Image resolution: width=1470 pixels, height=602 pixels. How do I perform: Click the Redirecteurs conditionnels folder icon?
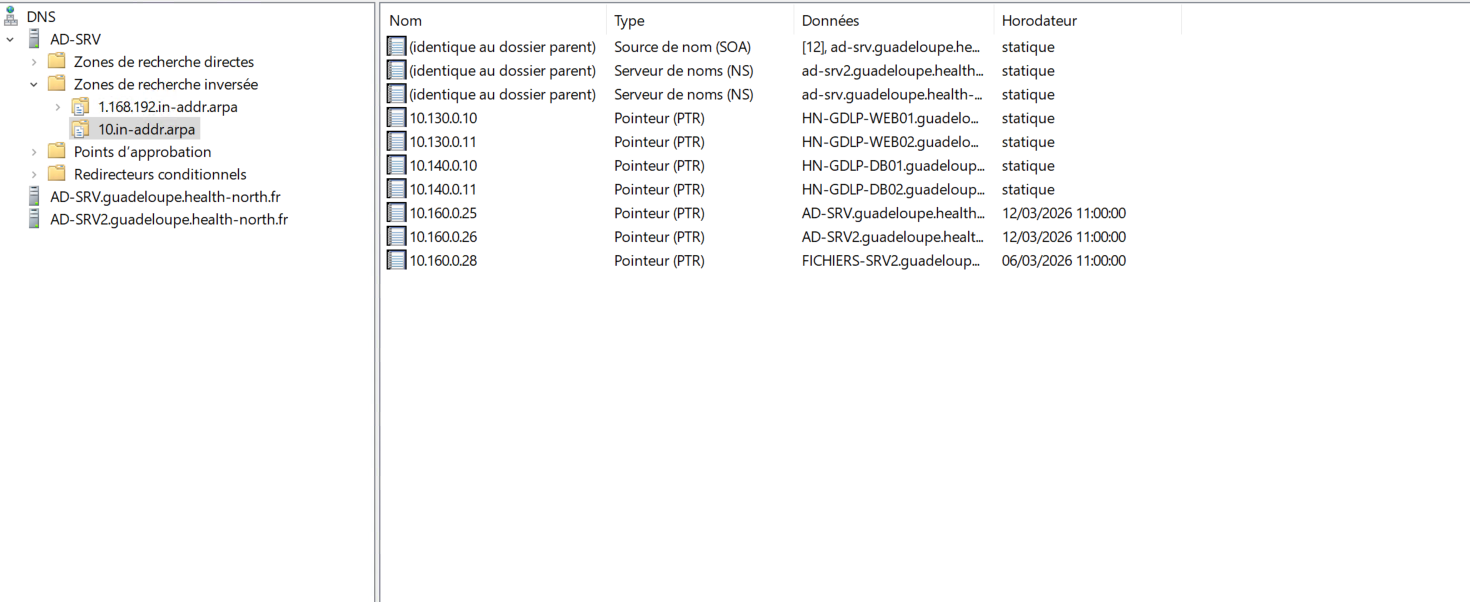pos(56,174)
